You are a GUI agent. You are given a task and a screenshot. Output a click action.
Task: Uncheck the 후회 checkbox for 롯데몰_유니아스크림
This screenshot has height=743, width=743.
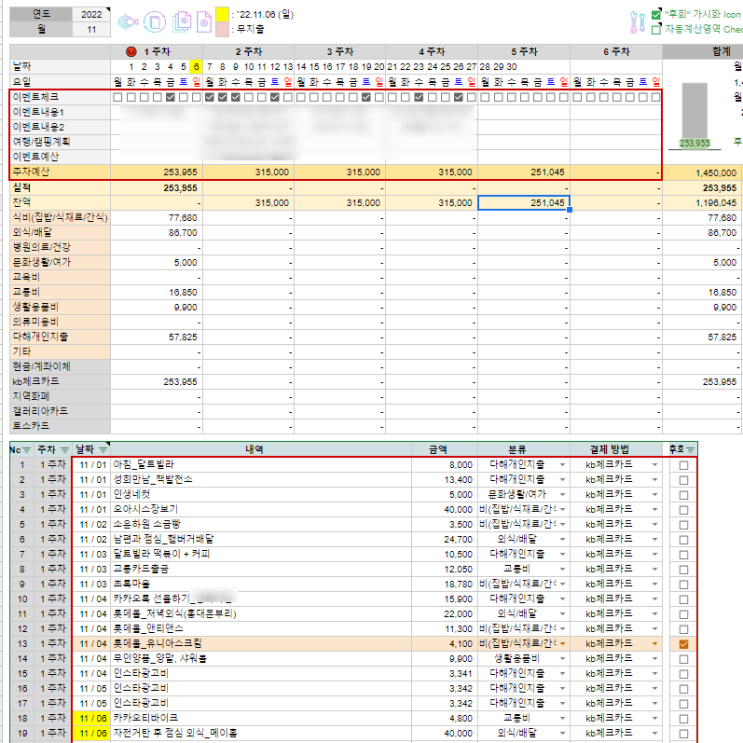(683, 644)
